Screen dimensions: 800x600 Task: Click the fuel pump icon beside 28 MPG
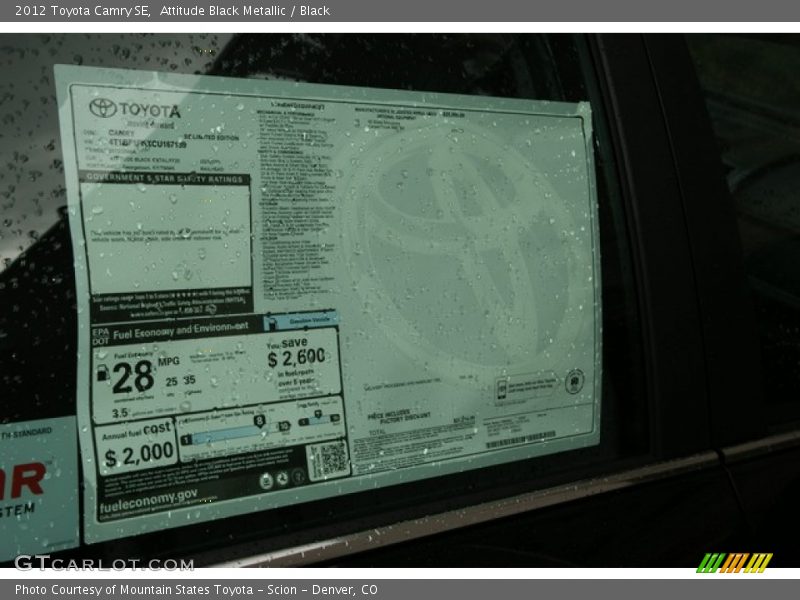pyautogui.click(x=103, y=373)
